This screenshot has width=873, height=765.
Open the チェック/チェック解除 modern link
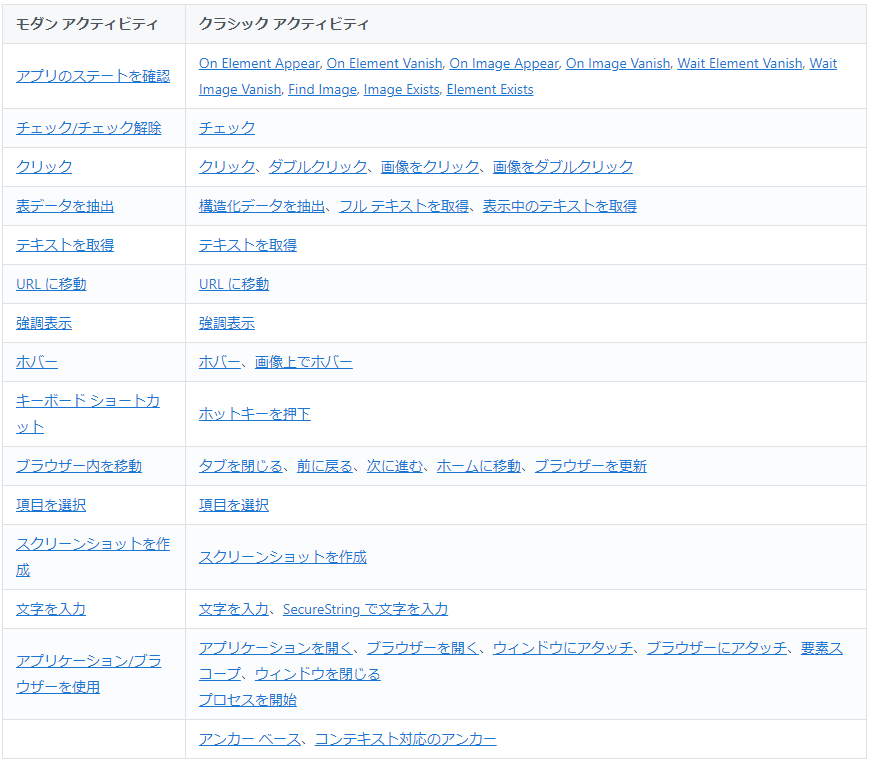tap(89, 128)
